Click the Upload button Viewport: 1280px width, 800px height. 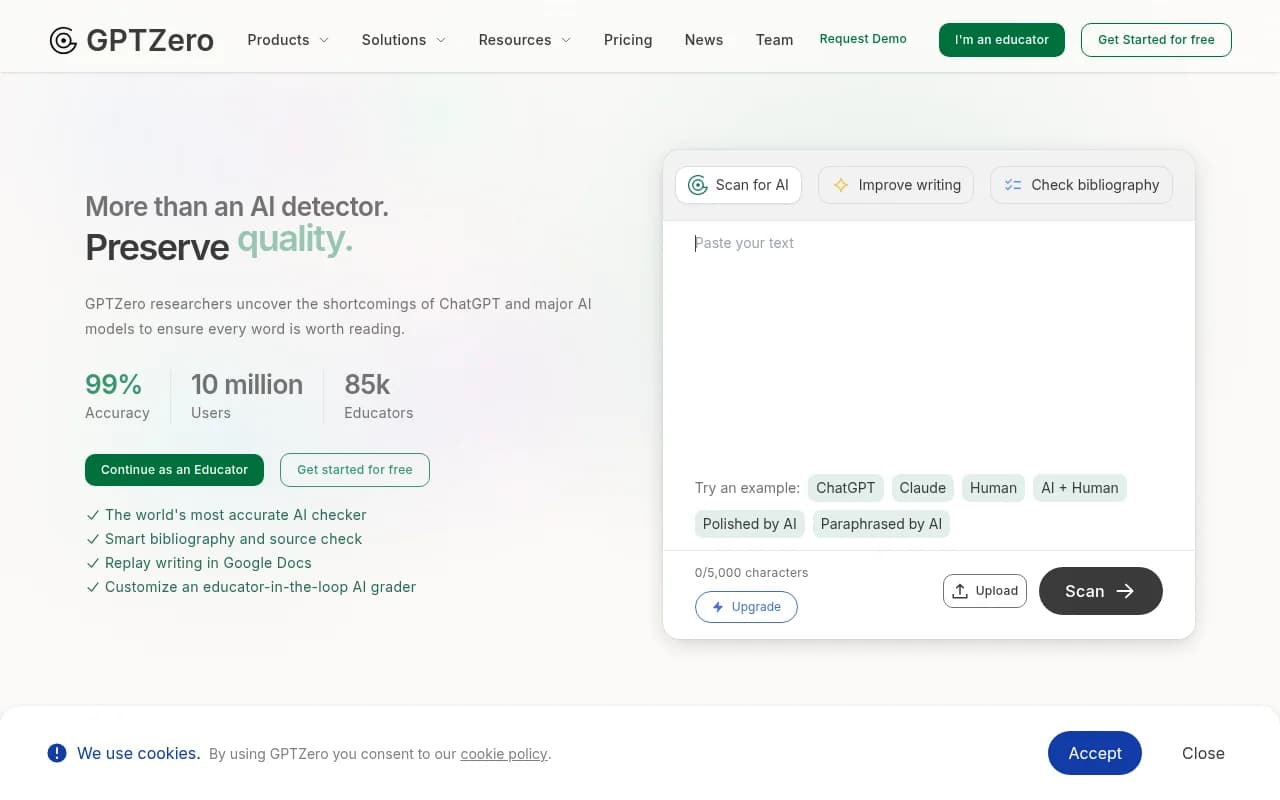click(x=984, y=591)
